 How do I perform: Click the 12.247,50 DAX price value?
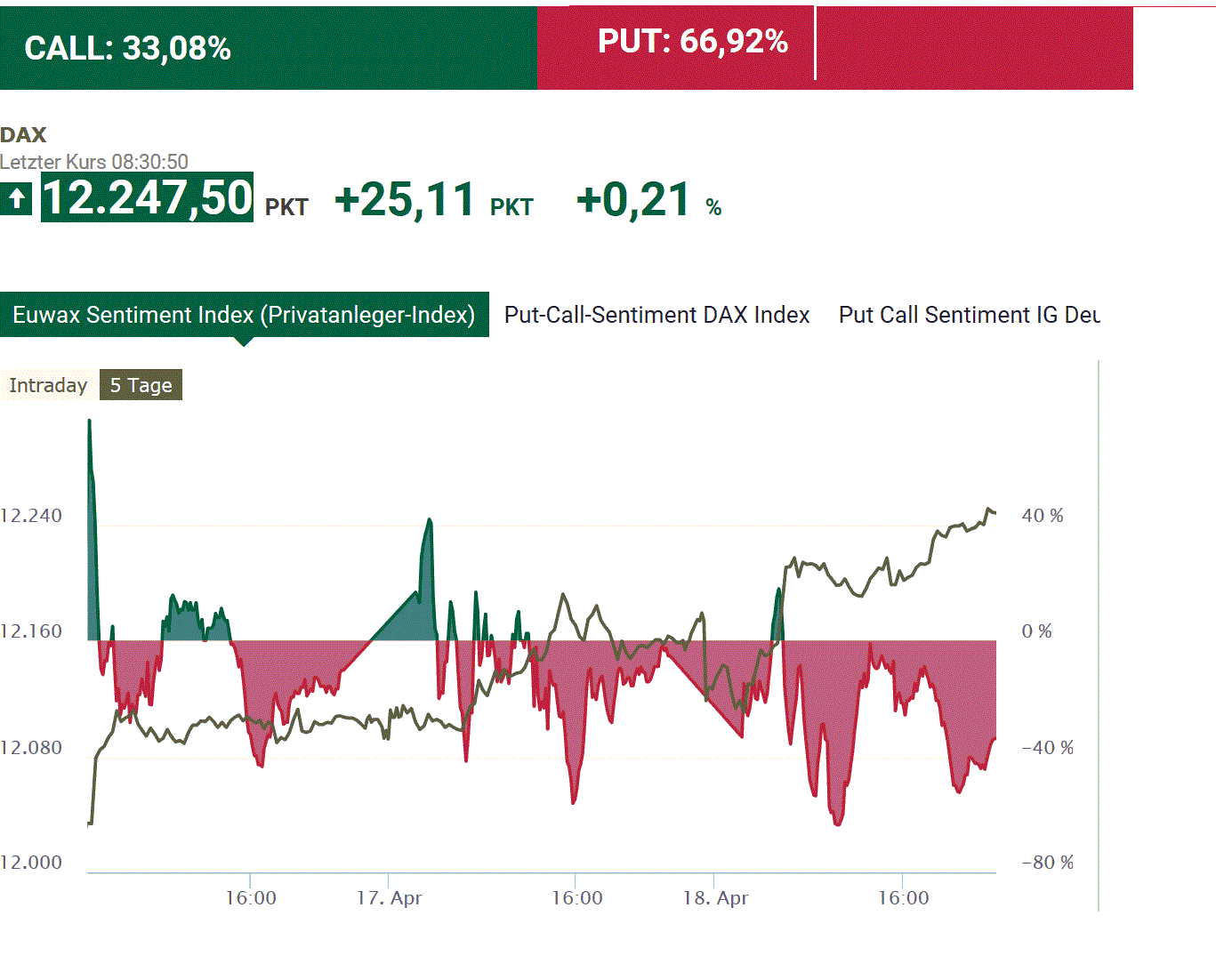point(148,197)
